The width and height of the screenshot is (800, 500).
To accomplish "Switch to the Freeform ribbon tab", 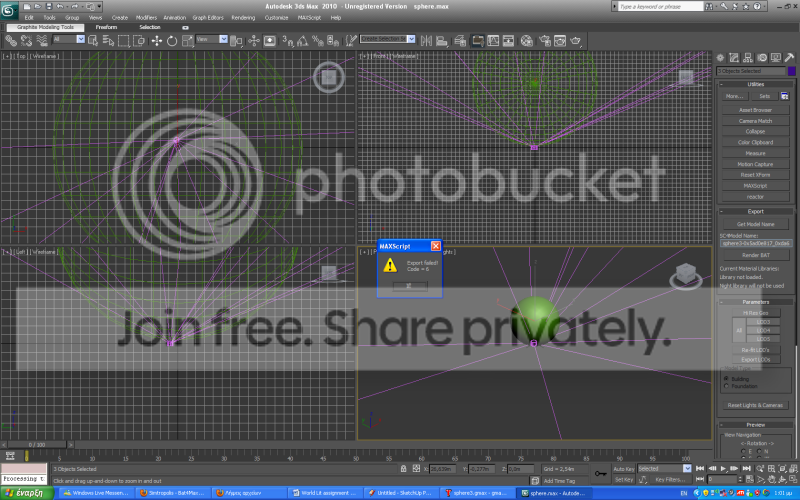I will 106,27.
